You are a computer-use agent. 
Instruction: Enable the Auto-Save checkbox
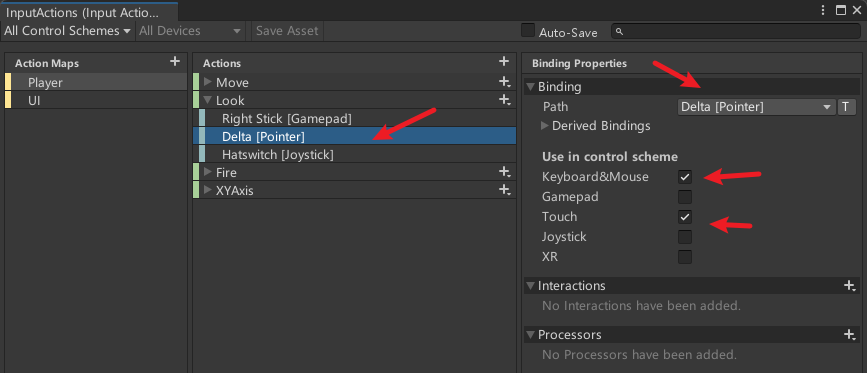(528, 30)
